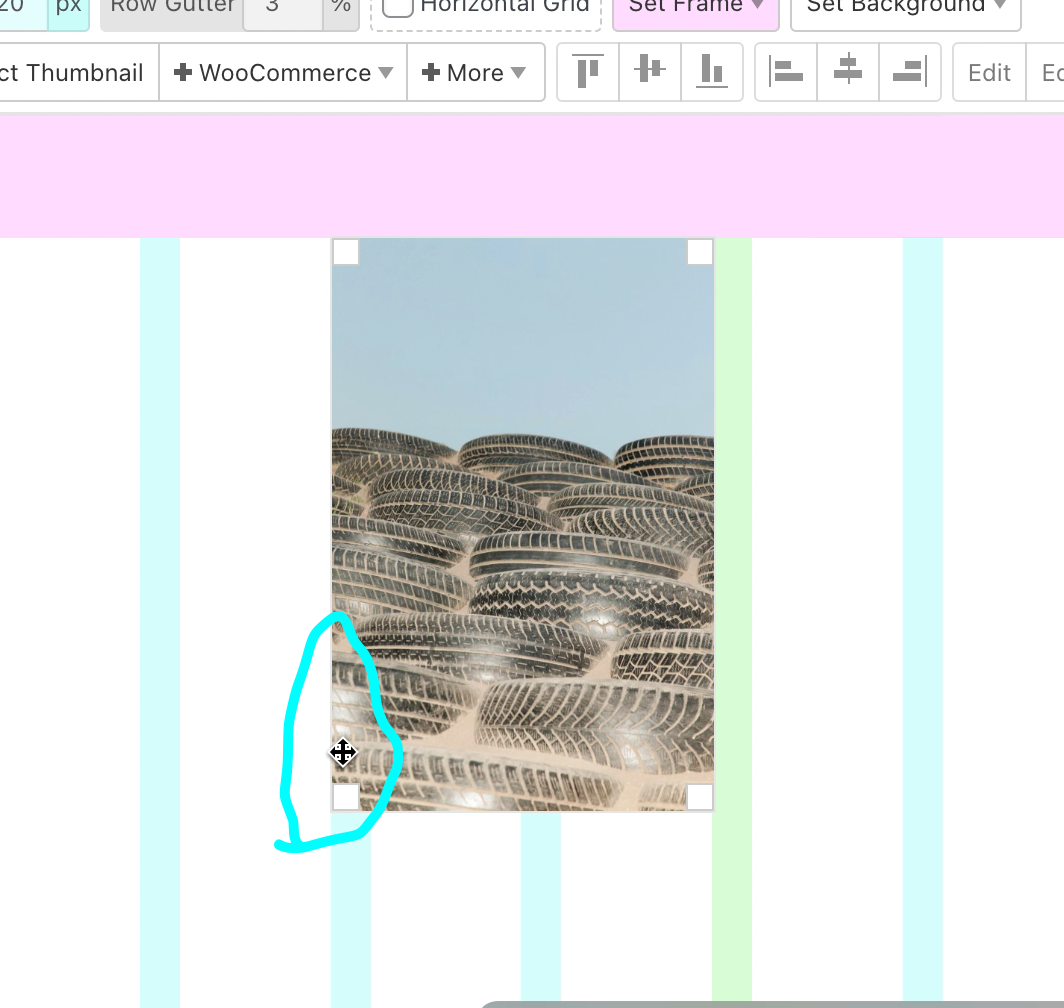Open the Set Background dropdown
The image size is (1064, 1008).
point(905,6)
